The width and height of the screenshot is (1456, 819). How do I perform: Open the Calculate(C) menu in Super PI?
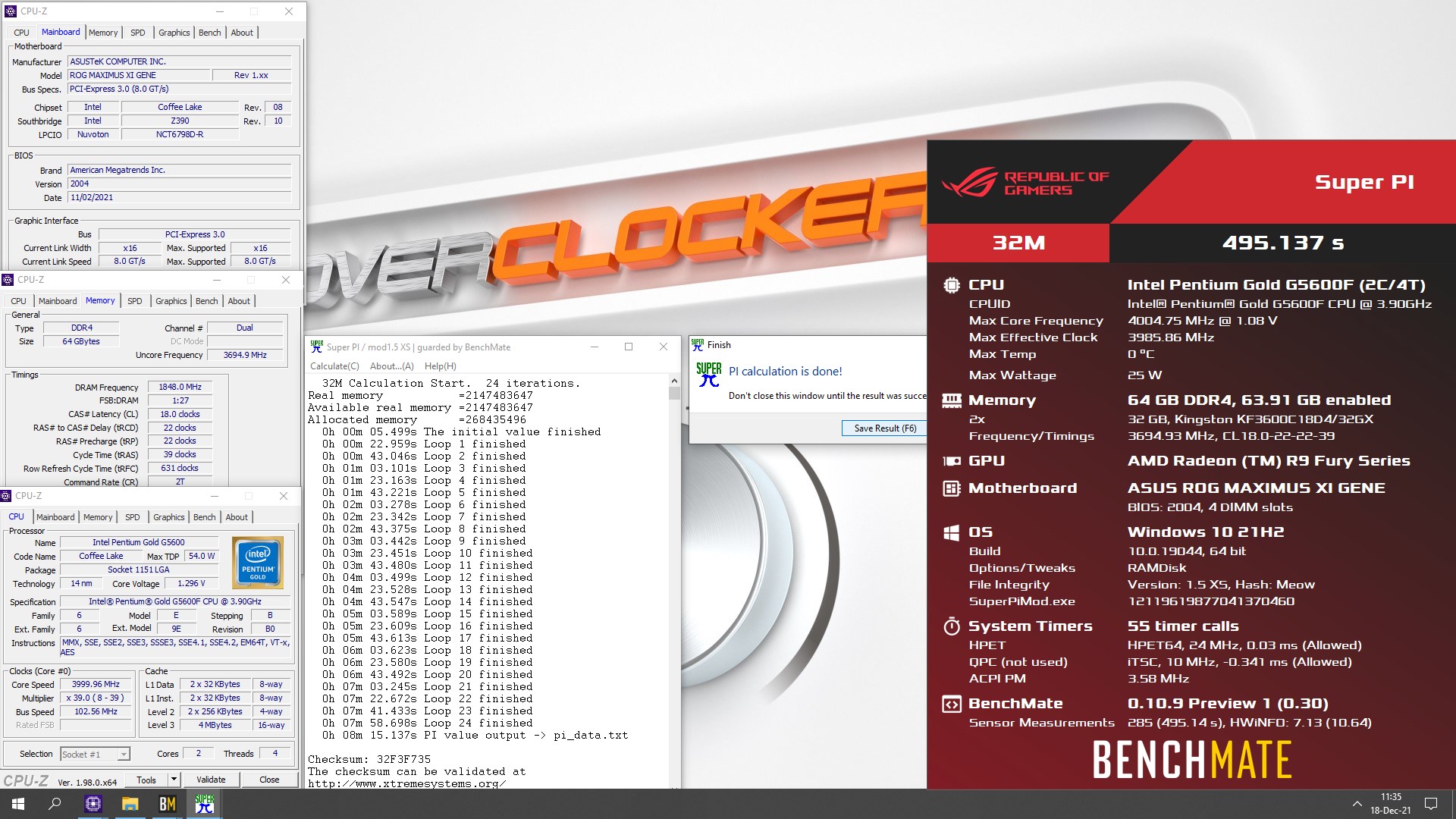(334, 366)
